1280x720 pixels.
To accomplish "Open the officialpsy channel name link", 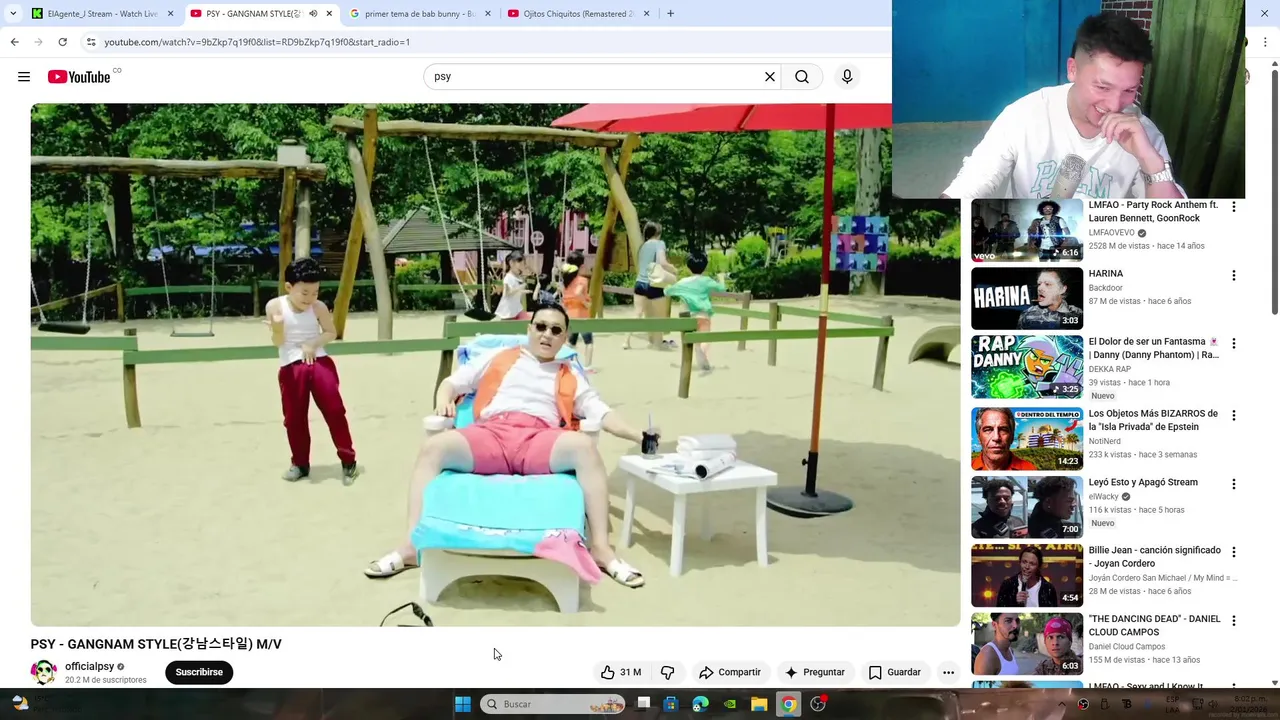I will coord(90,667).
